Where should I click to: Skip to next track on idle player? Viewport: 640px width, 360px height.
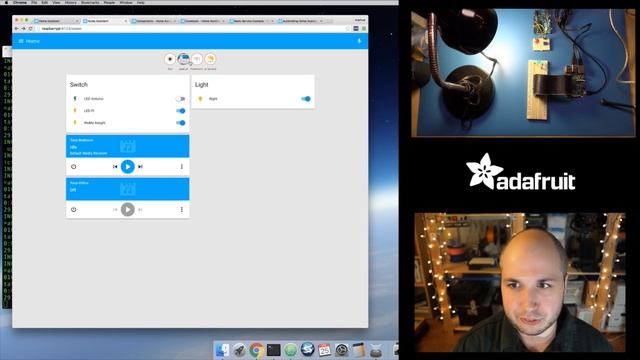[x=140, y=167]
